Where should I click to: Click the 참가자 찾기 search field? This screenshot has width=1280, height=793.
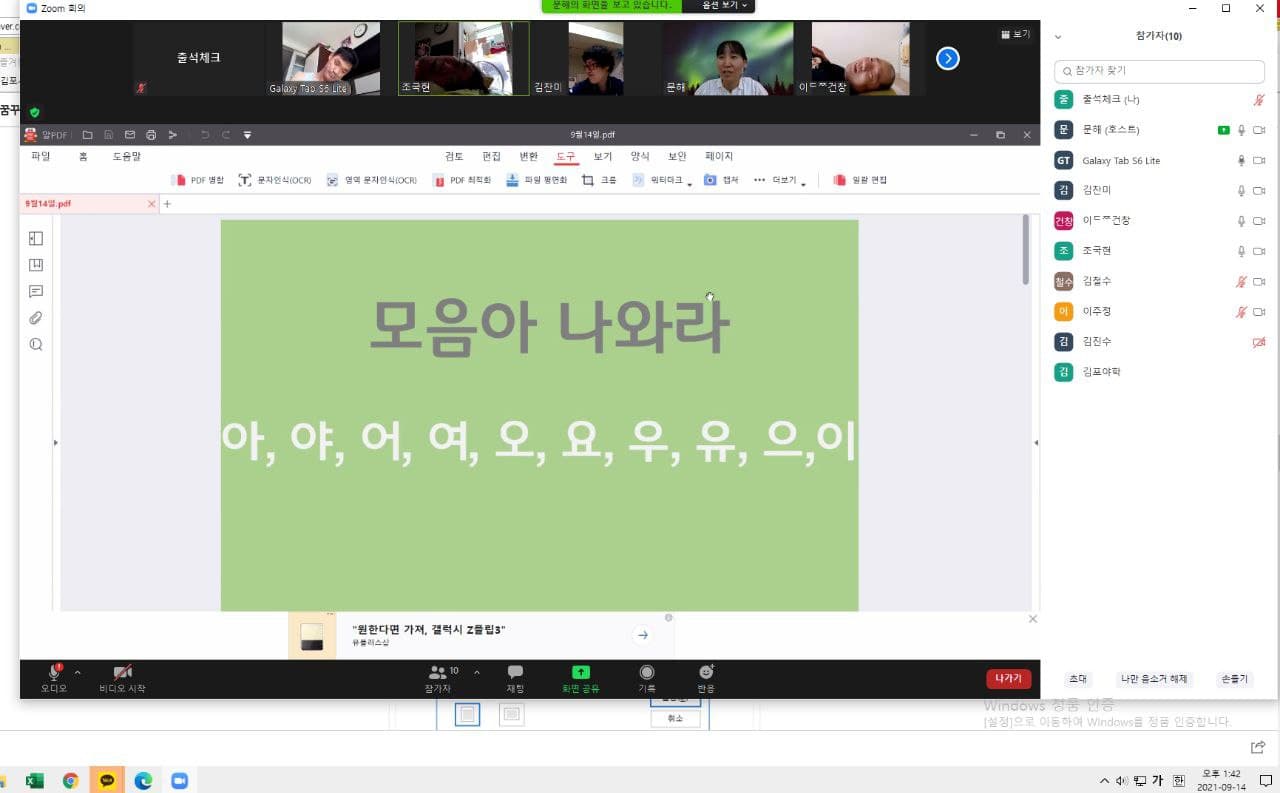click(x=1159, y=72)
